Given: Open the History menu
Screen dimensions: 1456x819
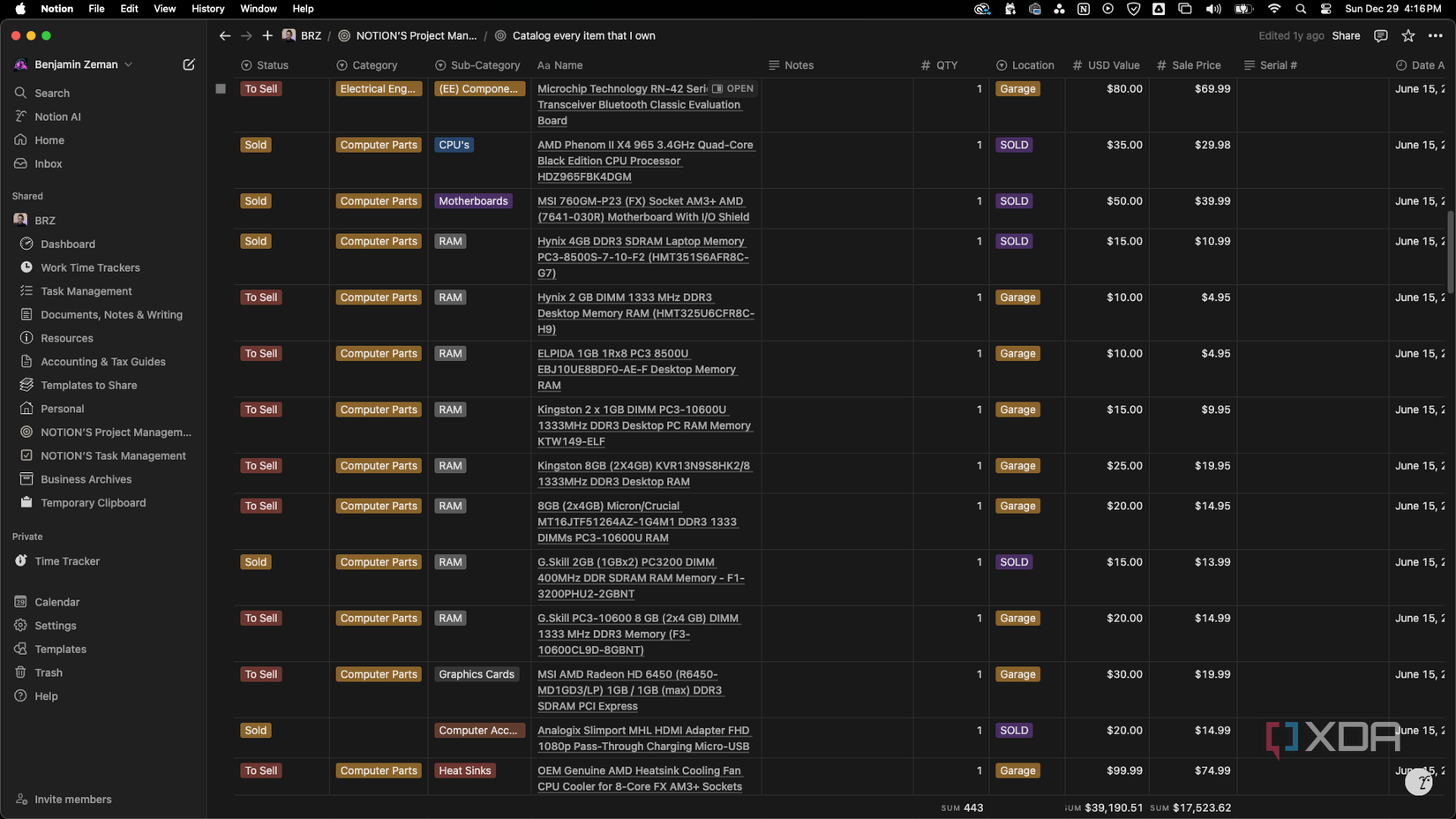Looking at the screenshot, I should (x=208, y=9).
